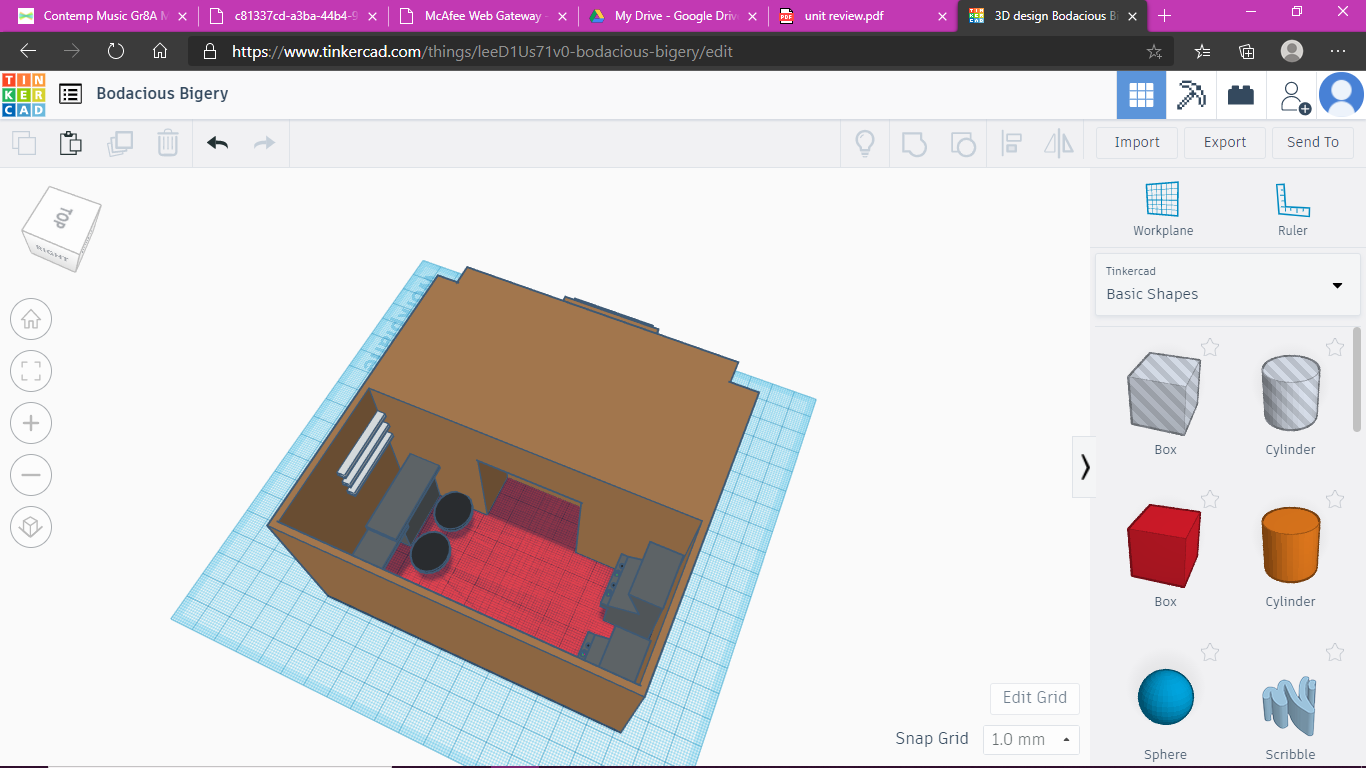This screenshot has width=1366, height=768.
Task: Click the Group shapes icon
Action: (x=914, y=143)
